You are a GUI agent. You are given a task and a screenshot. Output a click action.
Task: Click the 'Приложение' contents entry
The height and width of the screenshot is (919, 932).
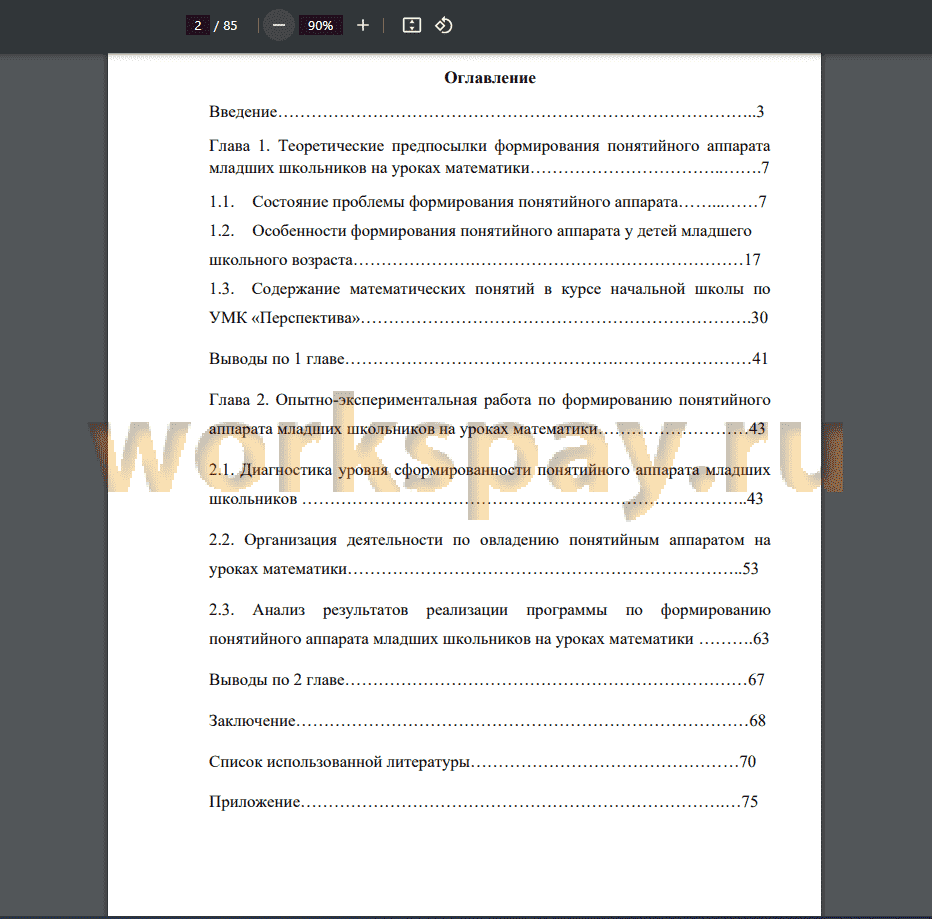(x=483, y=802)
